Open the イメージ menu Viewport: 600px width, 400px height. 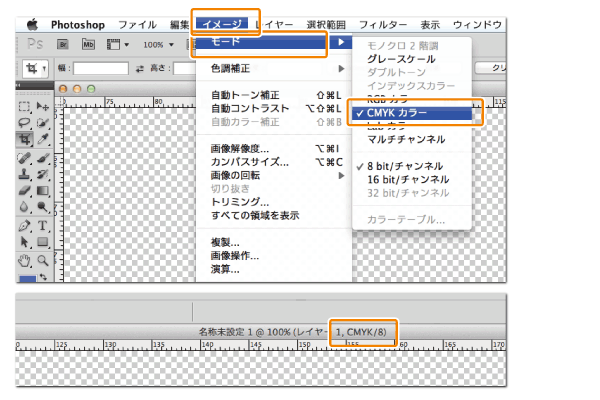pos(222,24)
